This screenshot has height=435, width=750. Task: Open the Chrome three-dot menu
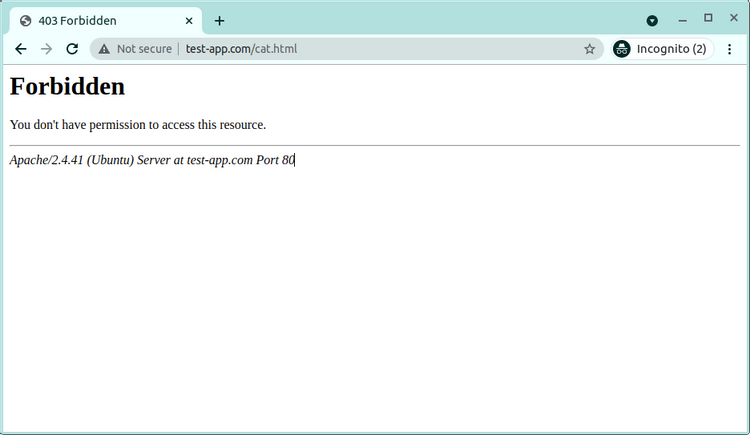click(730, 49)
